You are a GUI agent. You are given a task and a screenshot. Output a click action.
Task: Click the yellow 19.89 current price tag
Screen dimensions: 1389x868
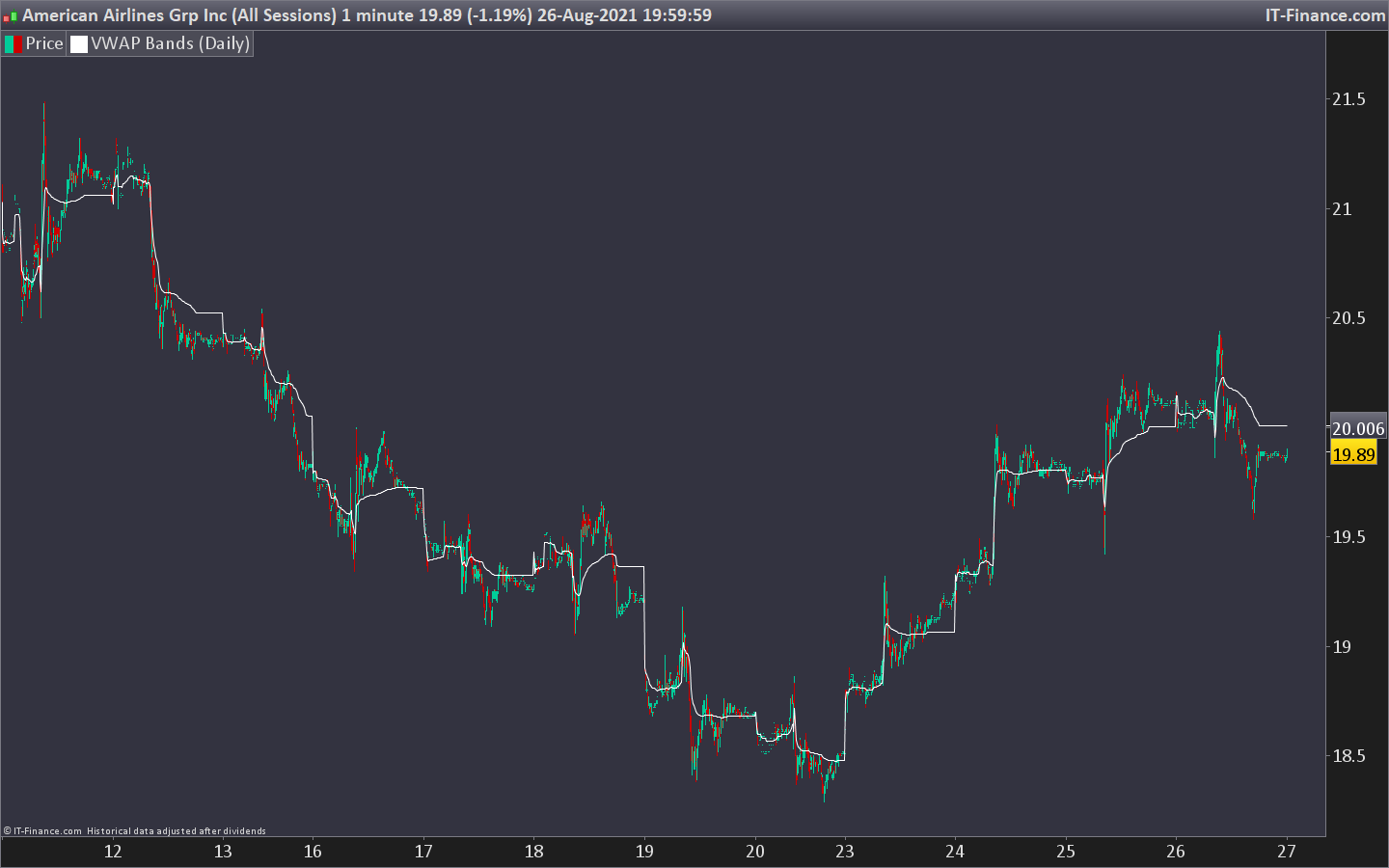click(x=1353, y=454)
